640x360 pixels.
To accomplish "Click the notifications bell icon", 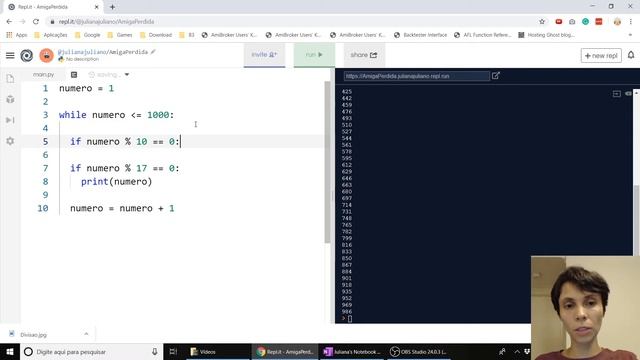I will point(631,55).
